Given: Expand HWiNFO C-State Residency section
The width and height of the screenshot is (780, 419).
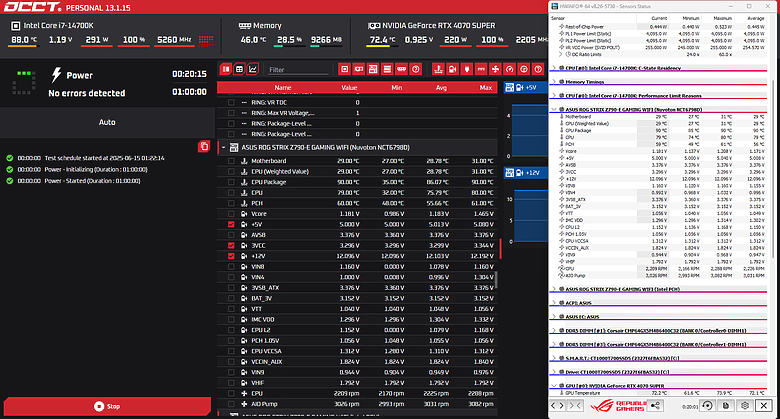Looking at the screenshot, I should click(554, 68).
